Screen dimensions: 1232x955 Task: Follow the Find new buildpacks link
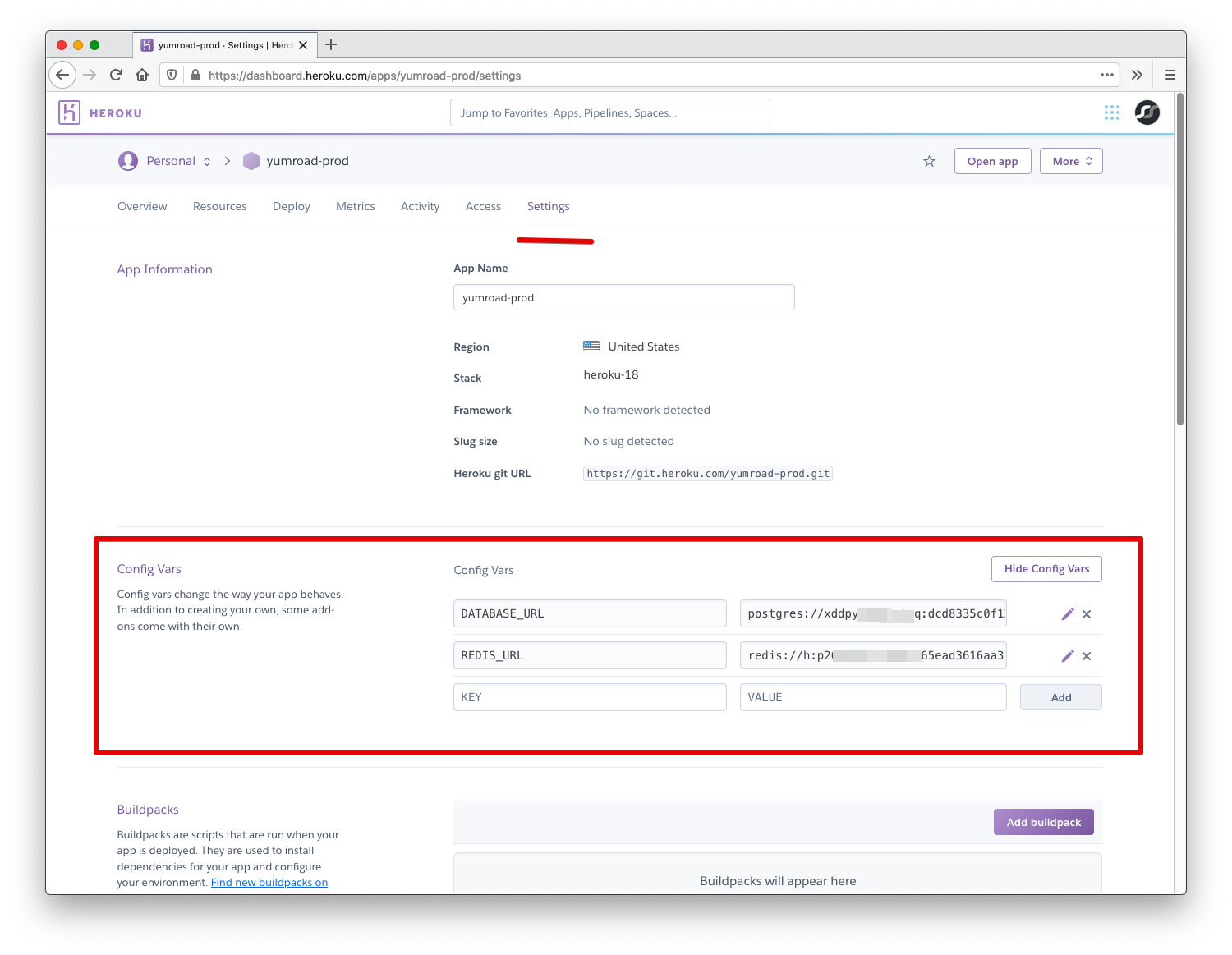coord(269,883)
